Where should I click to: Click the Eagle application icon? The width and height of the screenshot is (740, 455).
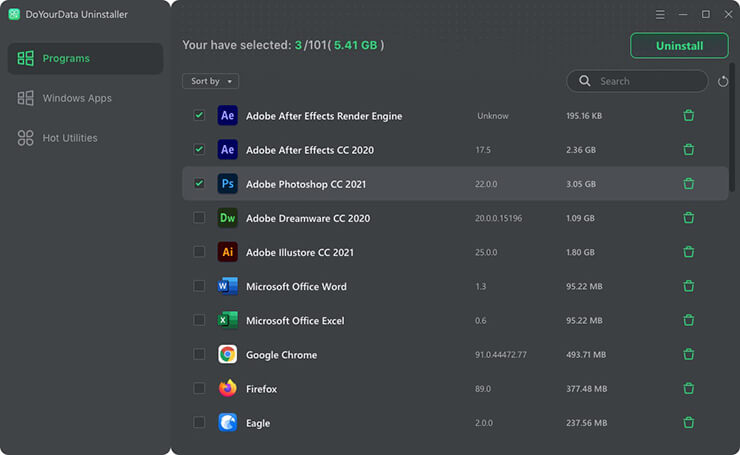point(228,423)
